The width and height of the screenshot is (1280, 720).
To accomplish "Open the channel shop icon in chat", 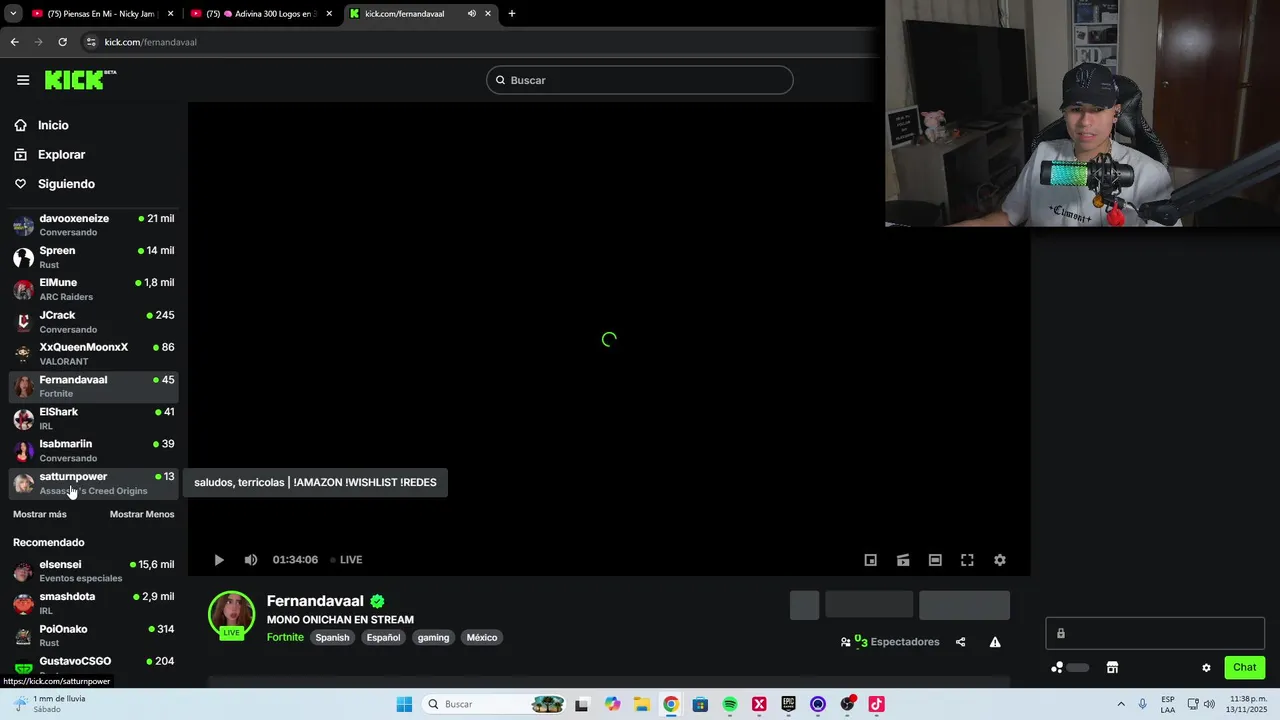I will (x=1112, y=668).
